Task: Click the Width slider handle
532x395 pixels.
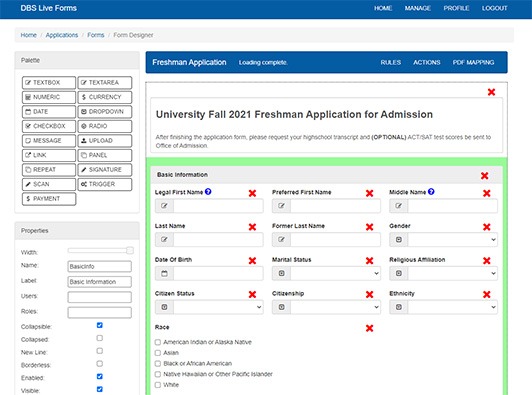Action: (130, 250)
